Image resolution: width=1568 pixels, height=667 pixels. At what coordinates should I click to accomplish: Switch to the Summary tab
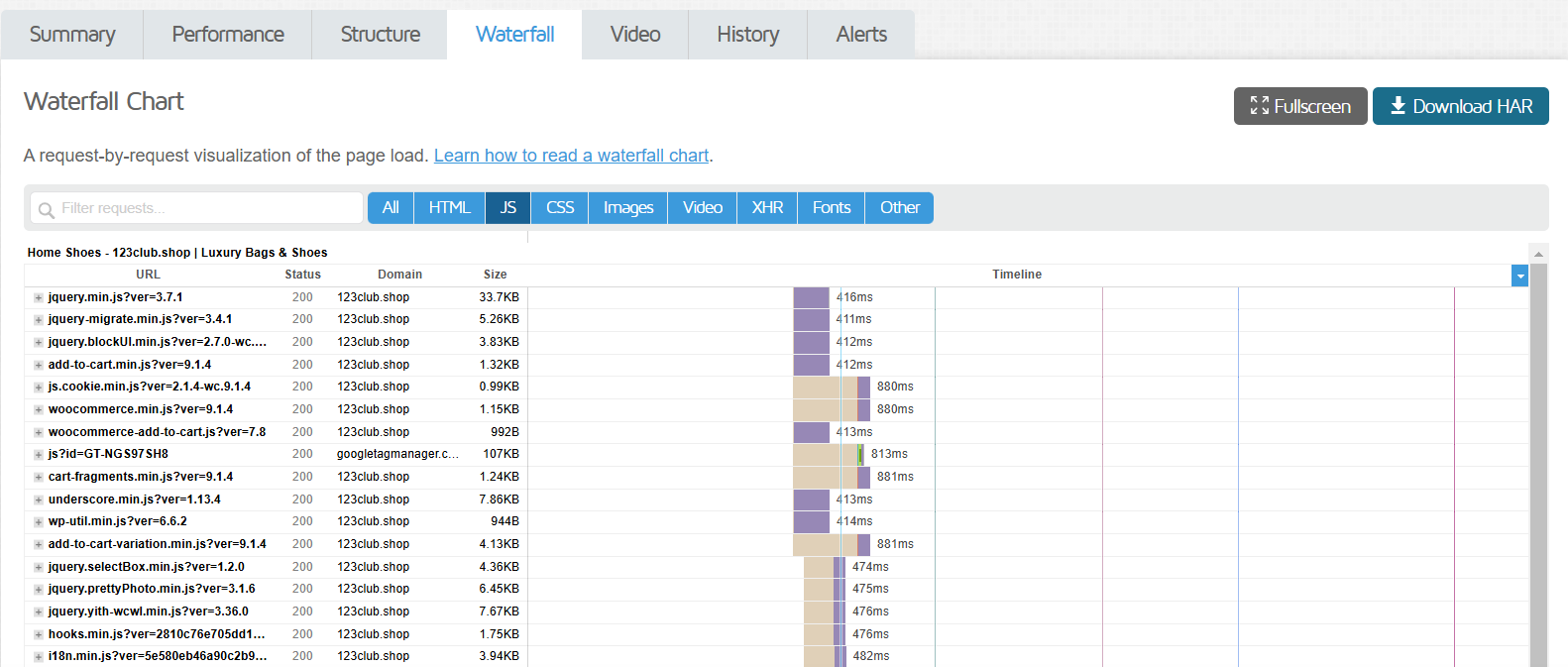(72, 35)
